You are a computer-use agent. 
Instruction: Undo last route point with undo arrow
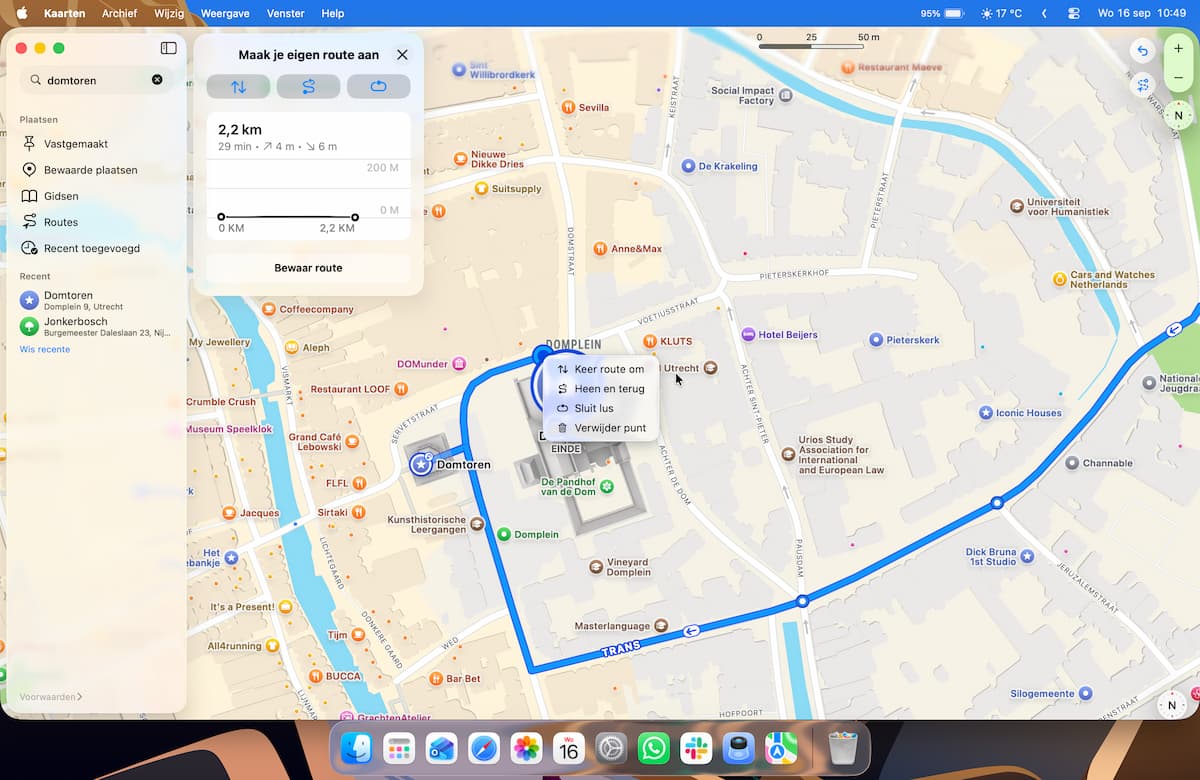pos(1142,50)
